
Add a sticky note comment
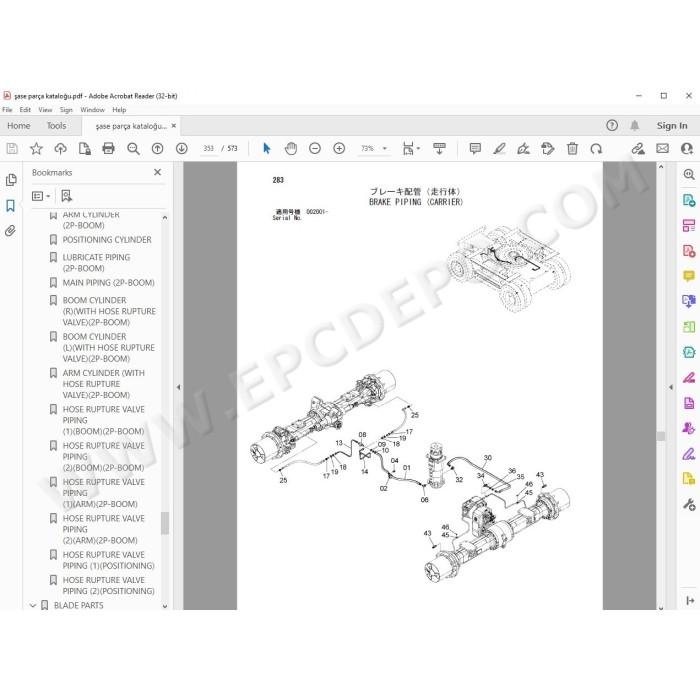pos(475,148)
